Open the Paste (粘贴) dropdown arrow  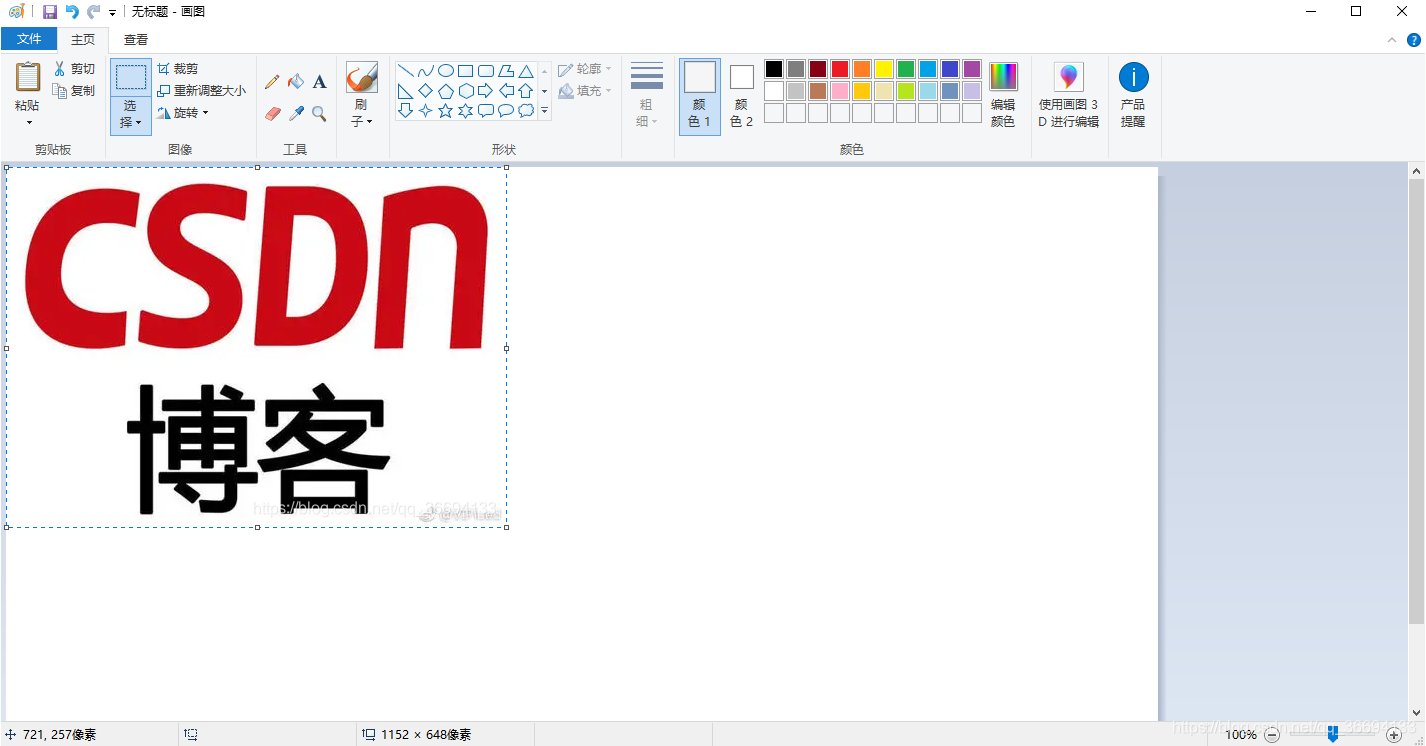point(28,122)
